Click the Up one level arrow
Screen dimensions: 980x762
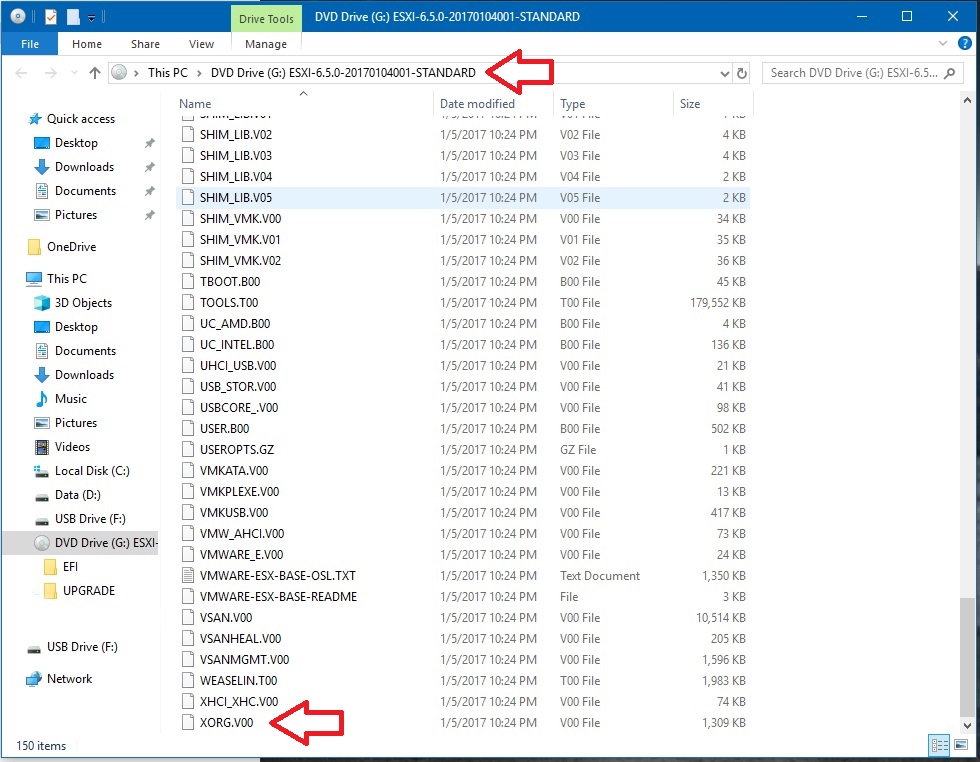click(94, 73)
